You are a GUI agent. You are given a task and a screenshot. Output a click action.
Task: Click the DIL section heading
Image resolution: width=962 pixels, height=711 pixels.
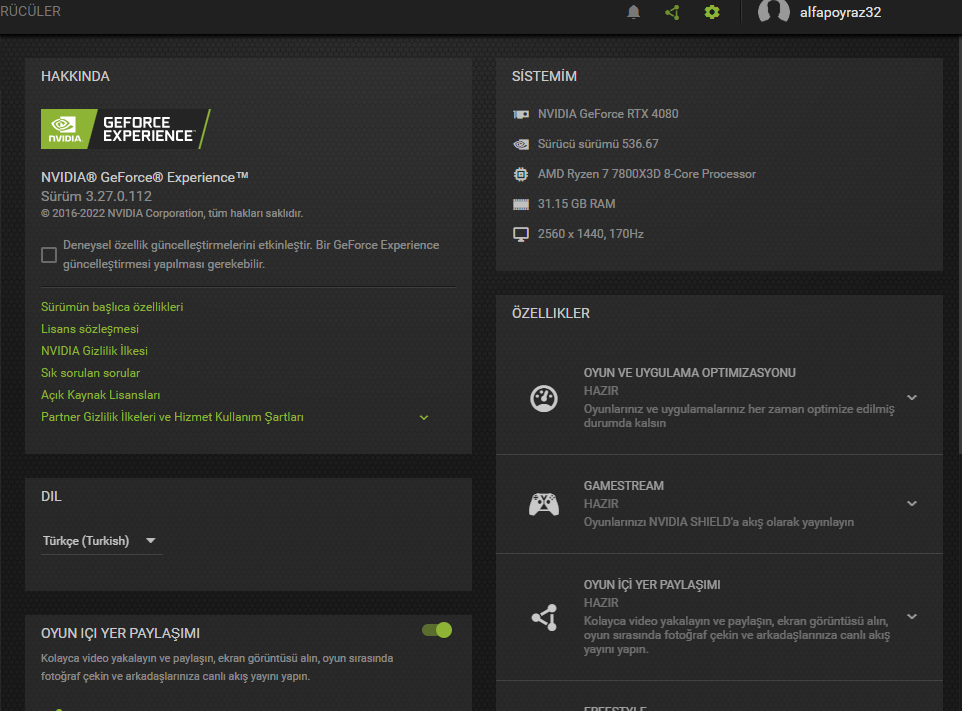52,496
